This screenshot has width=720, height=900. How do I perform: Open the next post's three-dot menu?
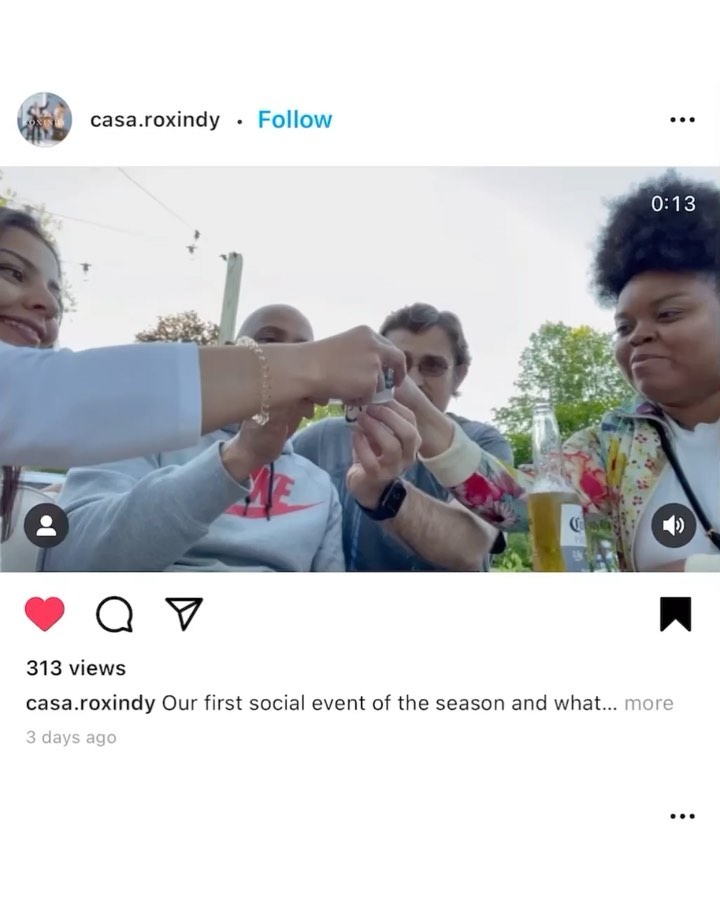tap(682, 816)
